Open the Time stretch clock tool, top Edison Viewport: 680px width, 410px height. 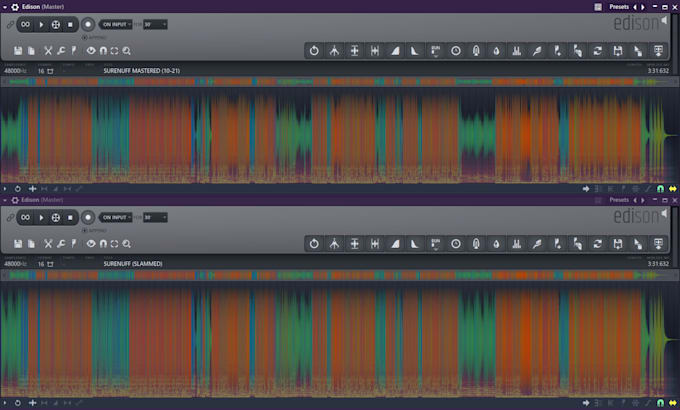(455, 51)
